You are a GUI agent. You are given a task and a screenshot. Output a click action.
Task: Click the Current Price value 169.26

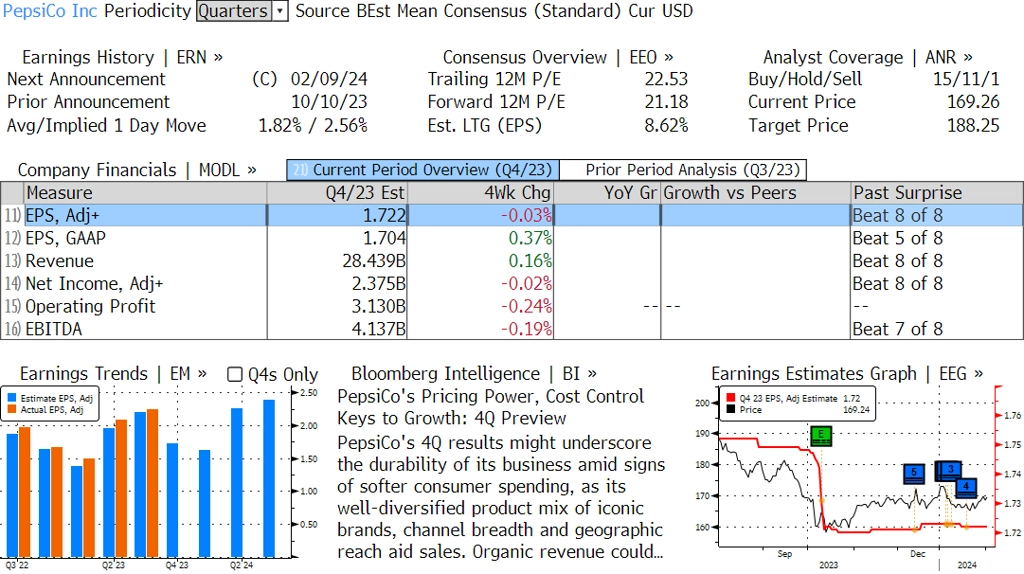(x=973, y=102)
